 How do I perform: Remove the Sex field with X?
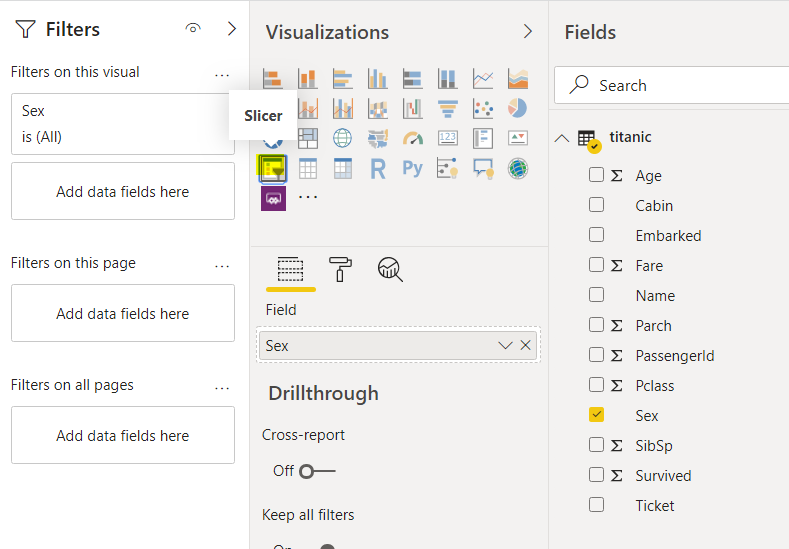(526, 345)
